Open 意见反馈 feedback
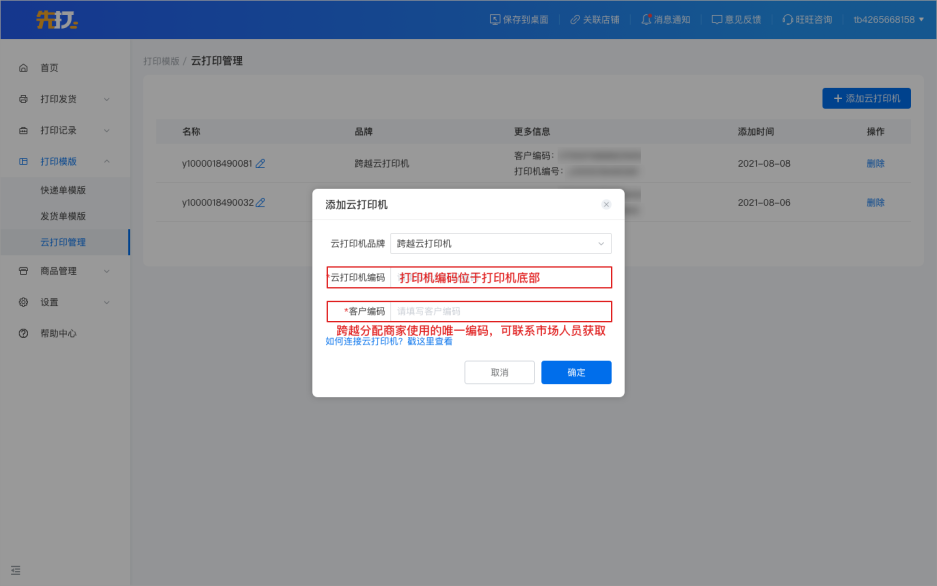 pos(736,19)
